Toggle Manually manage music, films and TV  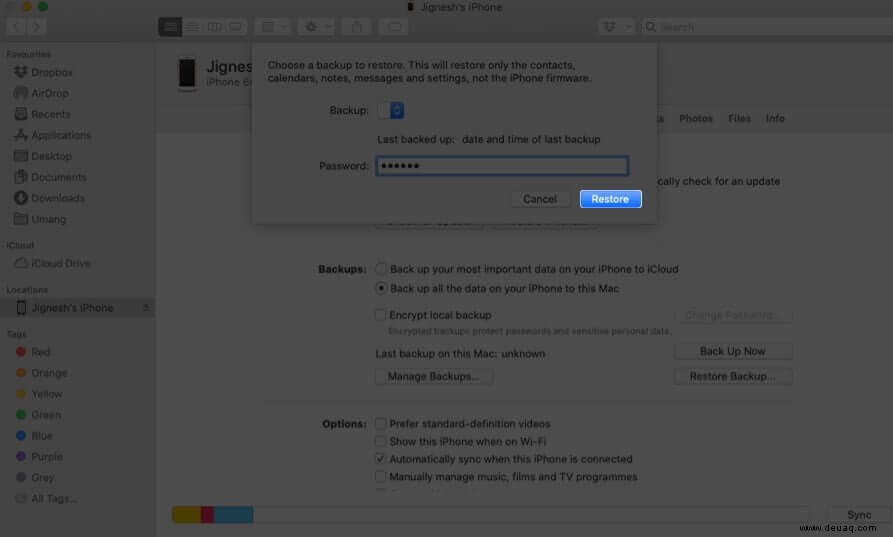click(x=380, y=476)
